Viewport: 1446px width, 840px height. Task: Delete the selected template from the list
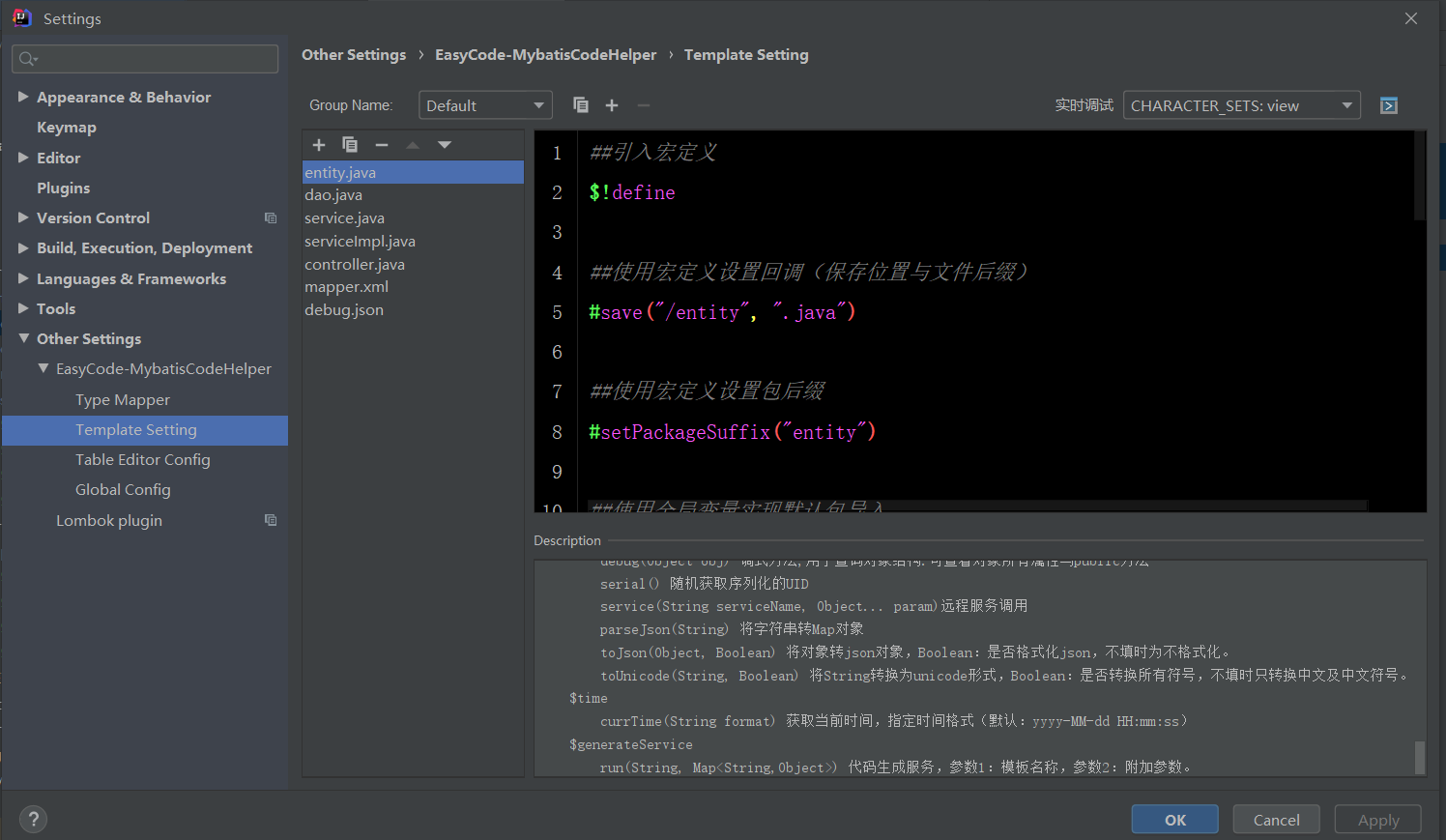(381, 144)
